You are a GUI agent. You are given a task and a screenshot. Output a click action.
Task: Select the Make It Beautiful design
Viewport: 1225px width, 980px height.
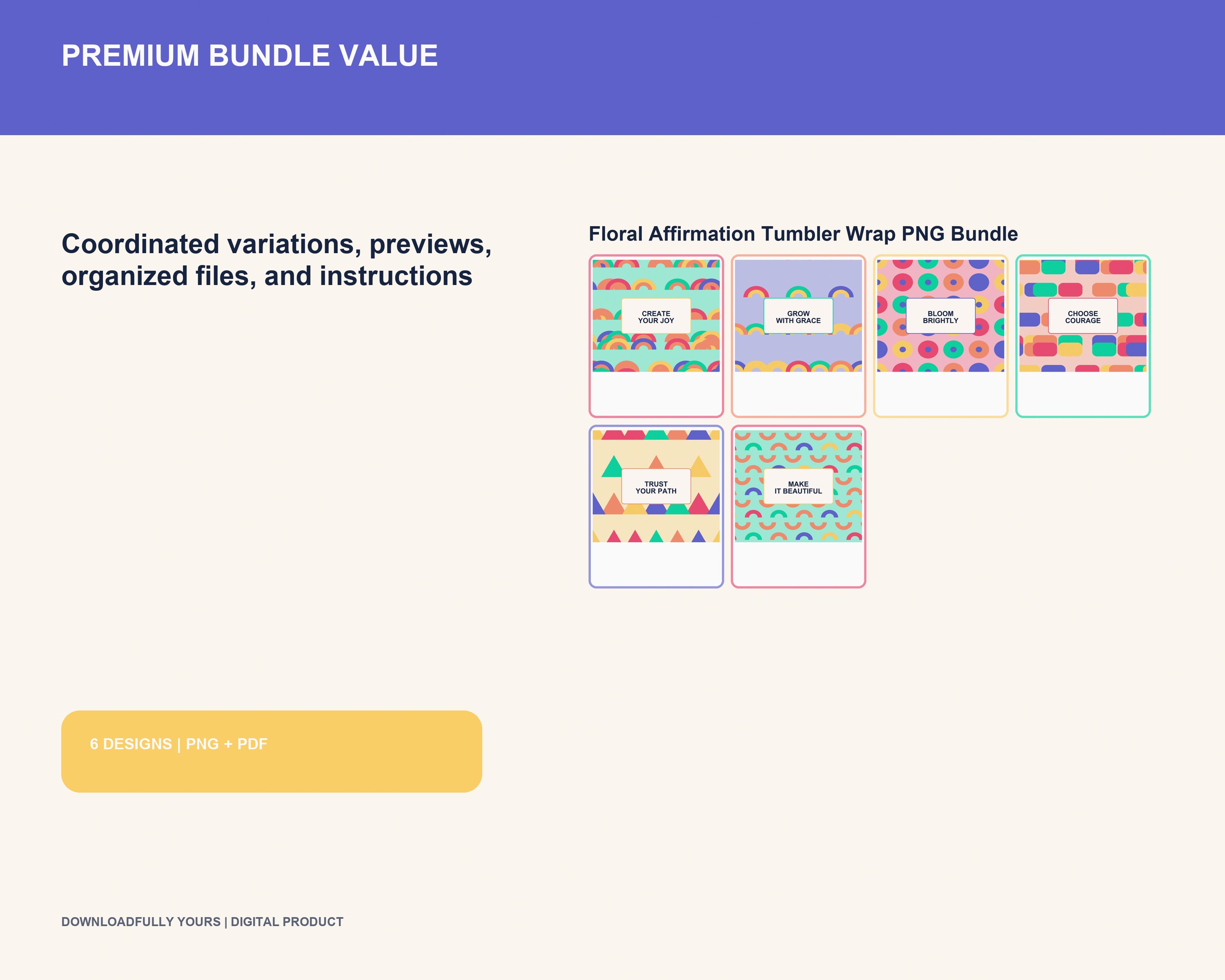pyautogui.click(x=798, y=506)
